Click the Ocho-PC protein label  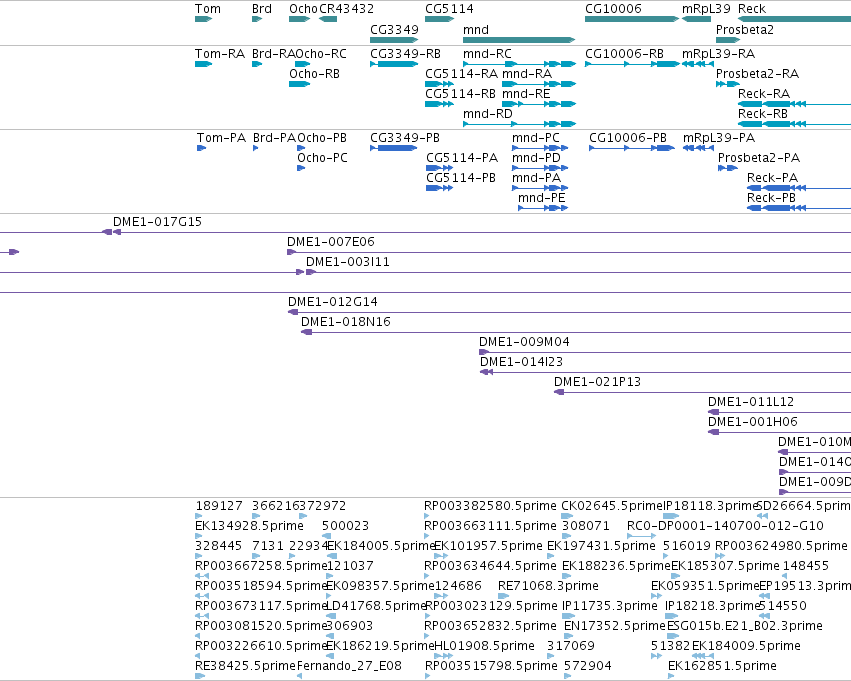322,158
